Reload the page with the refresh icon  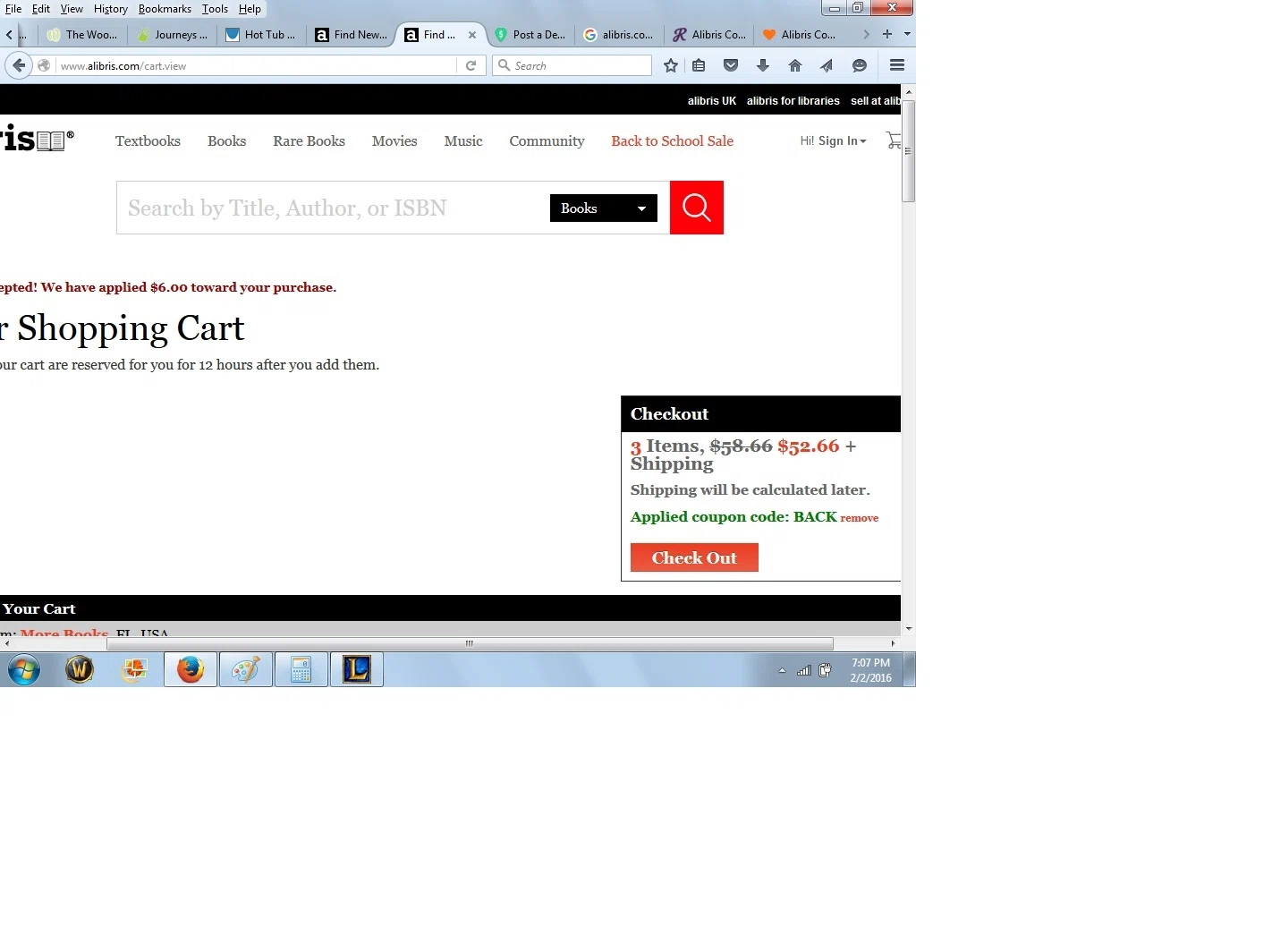pyautogui.click(x=471, y=65)
